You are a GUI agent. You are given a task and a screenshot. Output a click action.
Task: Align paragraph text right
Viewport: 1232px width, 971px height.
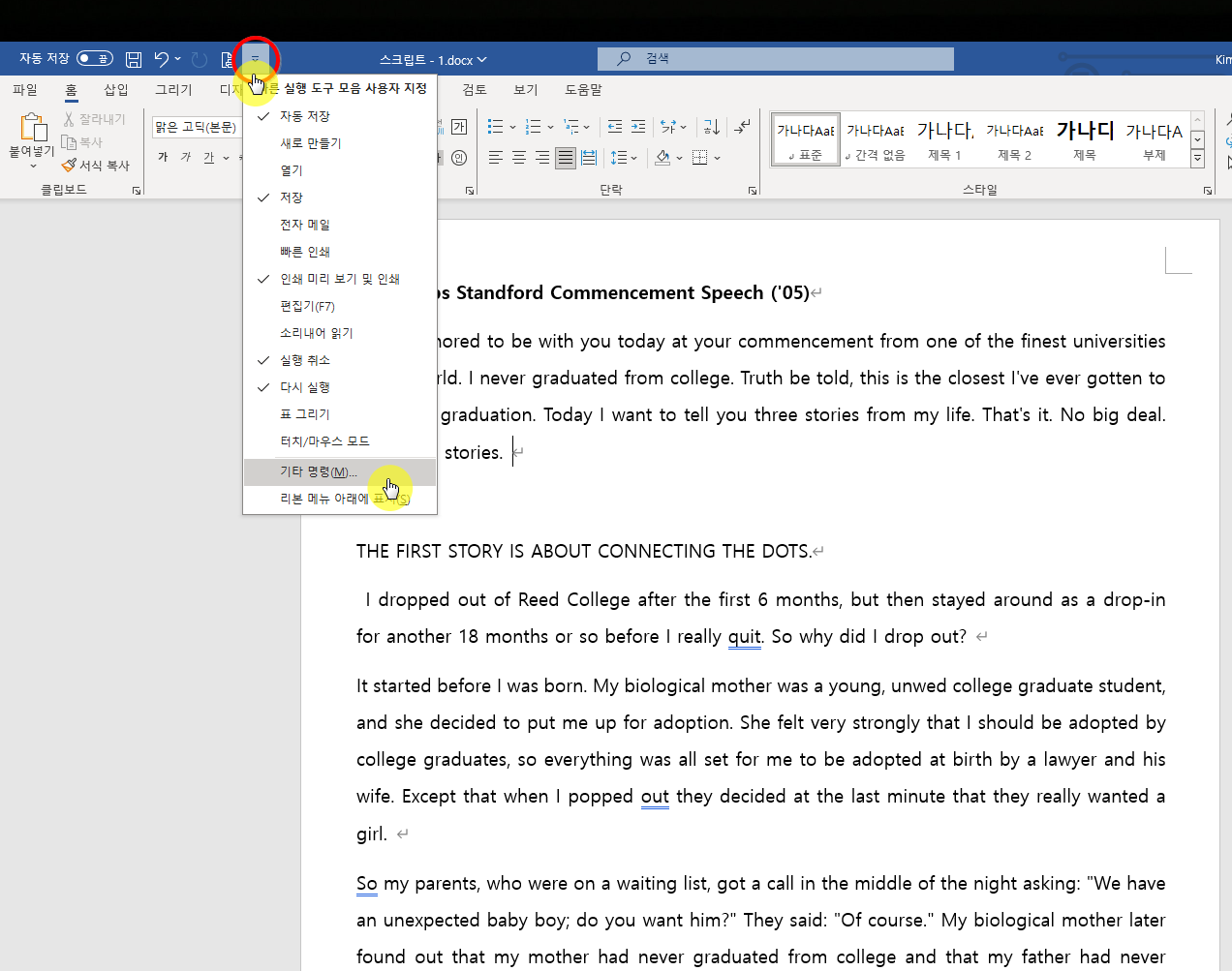(542, 157)
